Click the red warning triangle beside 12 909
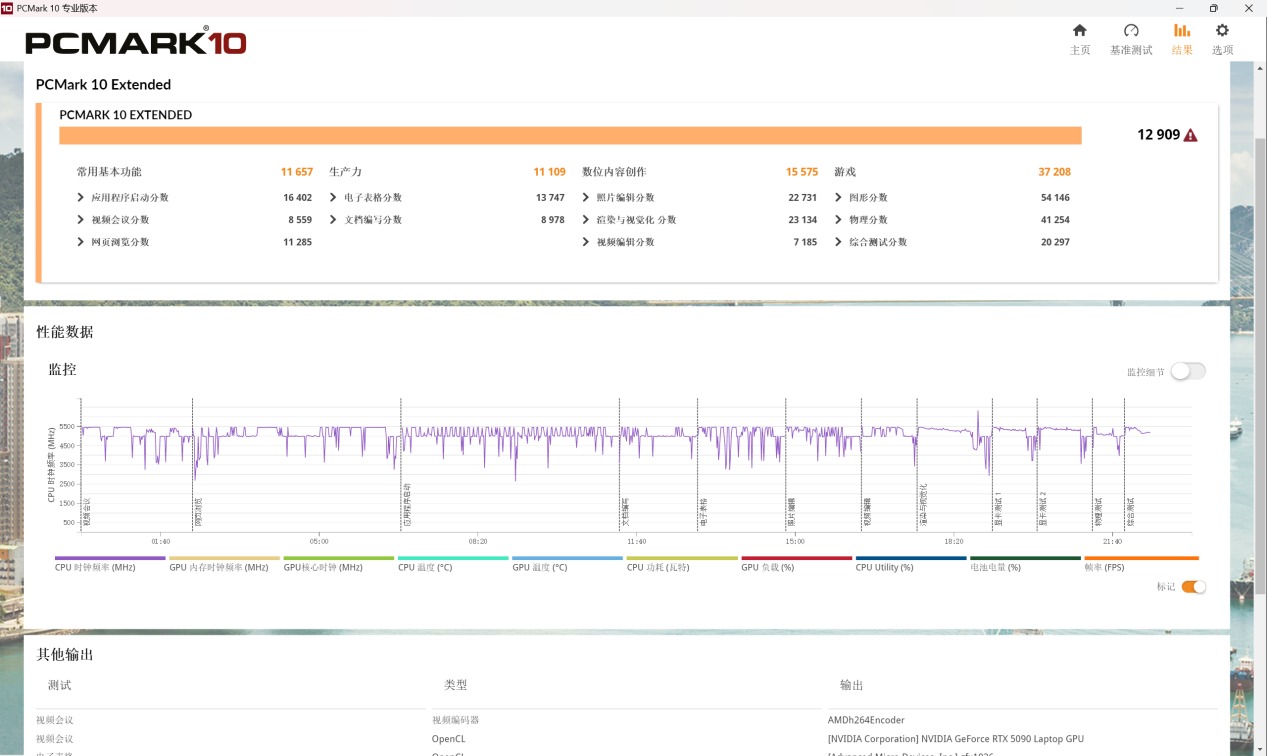Screen dimensions: 1267x756 pyautogui.click(x=1190, y=135)
